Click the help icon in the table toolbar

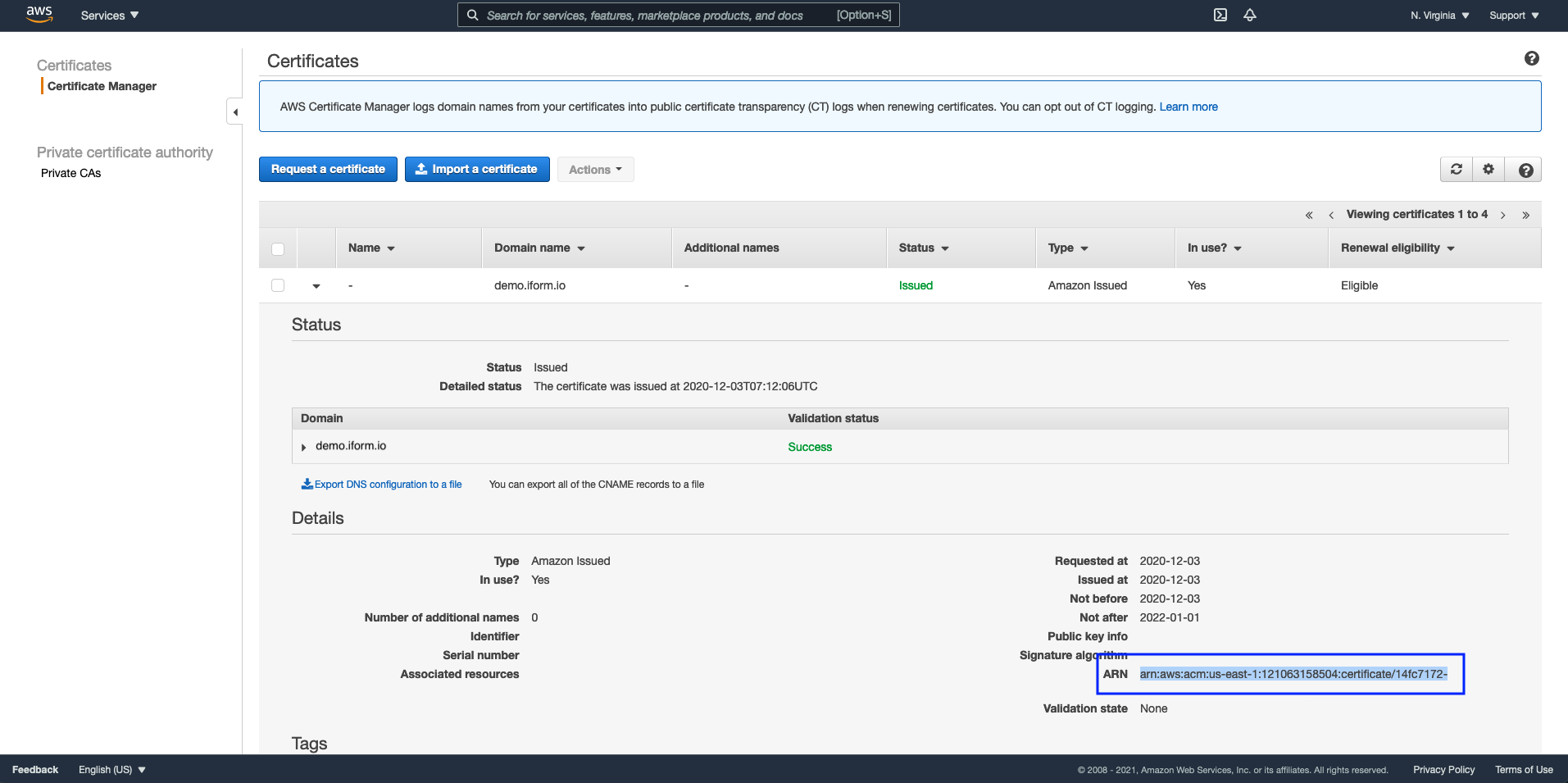tap(1525, 170)
